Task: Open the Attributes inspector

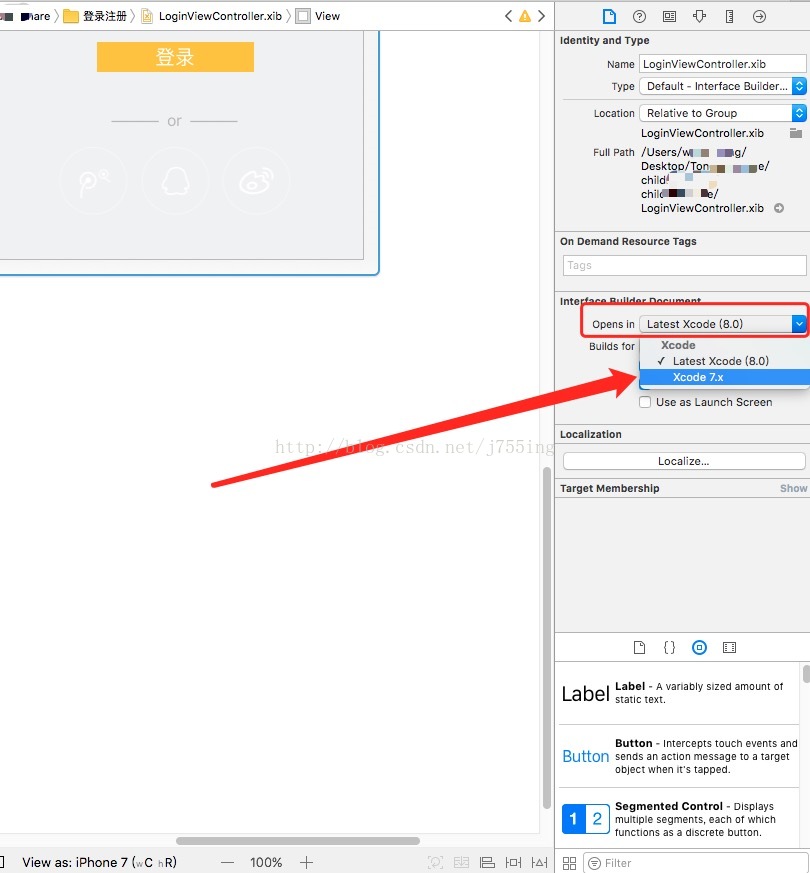Action: tap(699, 16)
